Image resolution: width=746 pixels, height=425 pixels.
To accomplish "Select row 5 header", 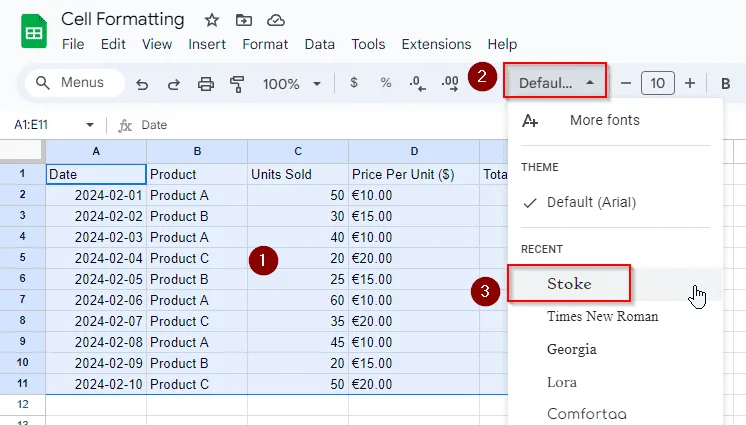I will click(x=22, y=258).
